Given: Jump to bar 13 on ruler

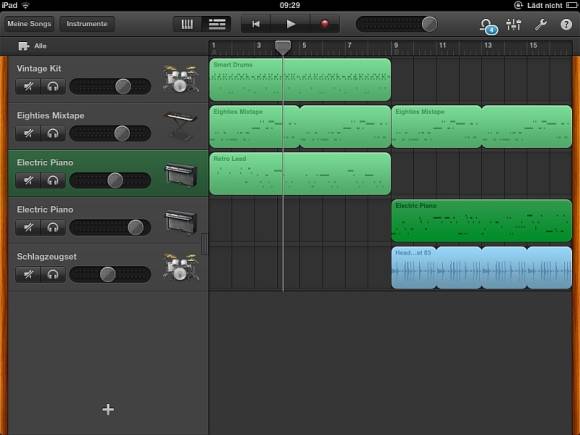Looking at the screenshot, I should pyautogui.click(x=488, y=46).
